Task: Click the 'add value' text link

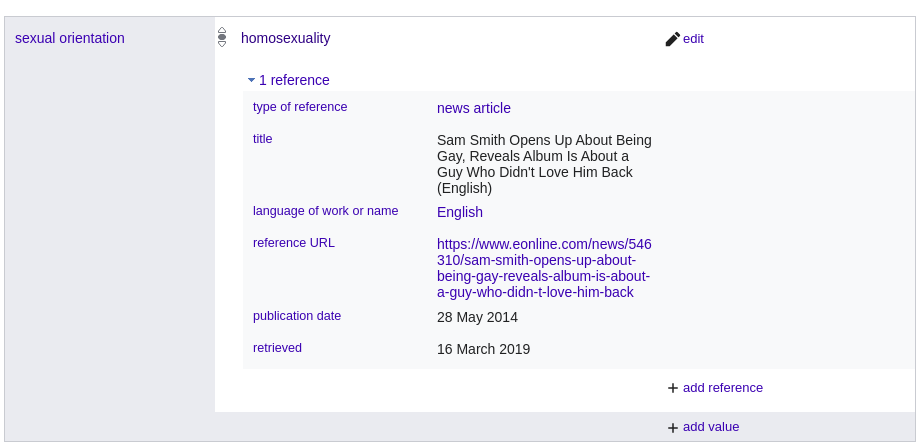Action: (x=710, y=426)
